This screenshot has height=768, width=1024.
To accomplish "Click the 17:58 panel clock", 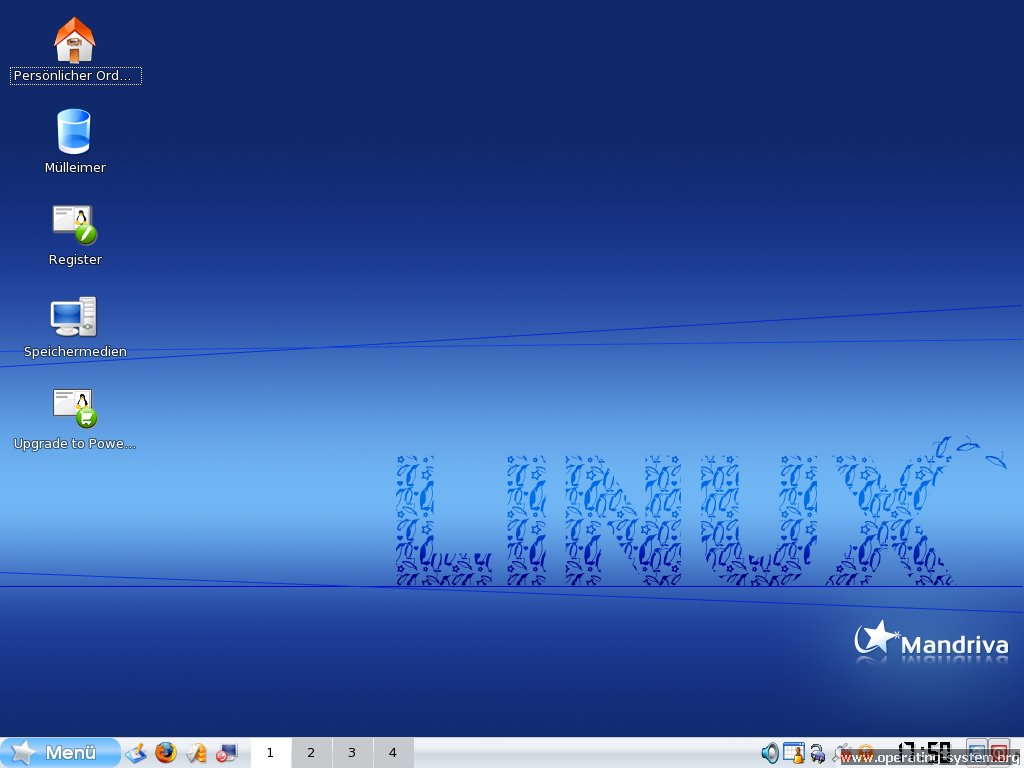I will click(x=925, y=753).
